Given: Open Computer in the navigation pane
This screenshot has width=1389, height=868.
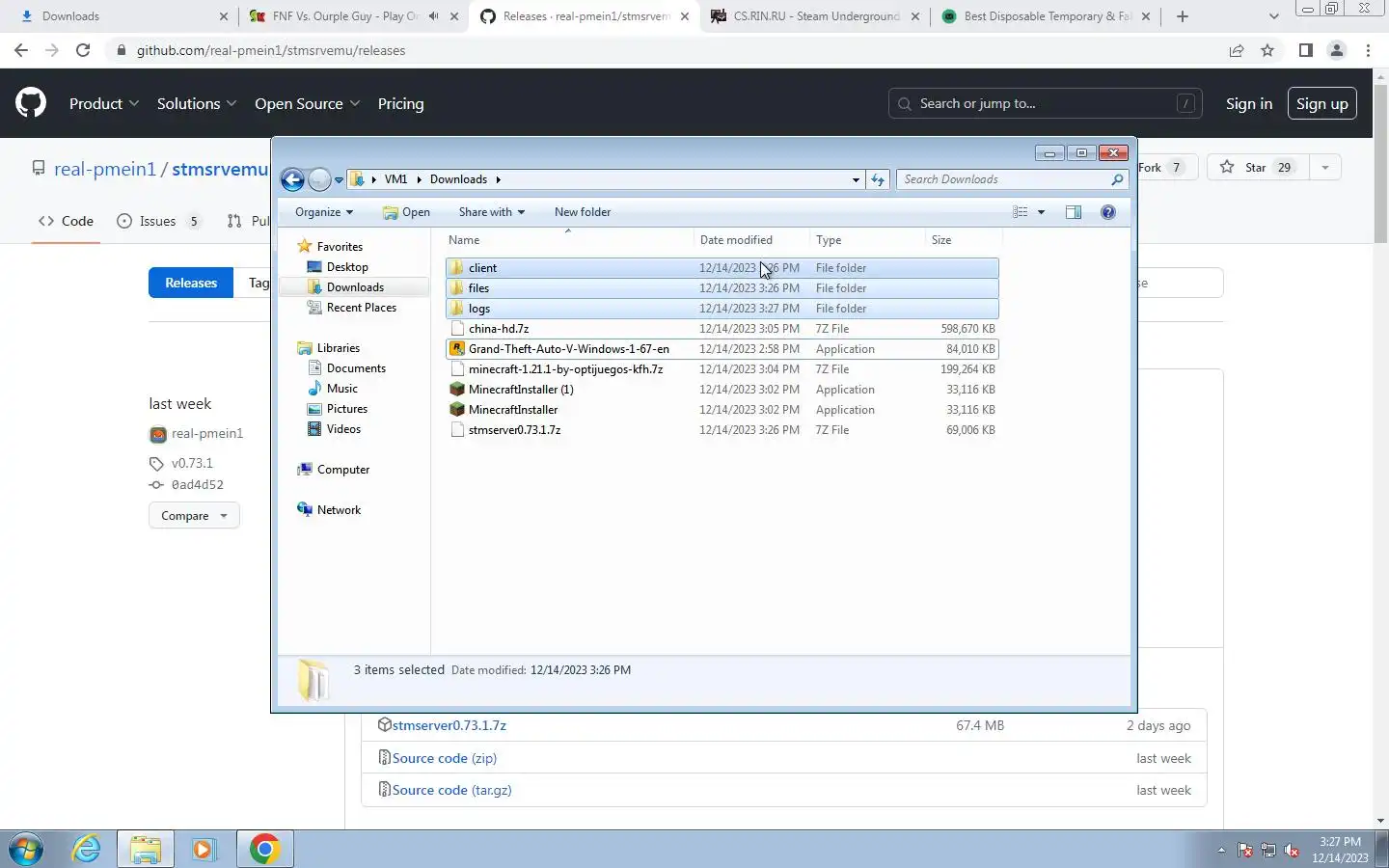Looking at the screenshot, I should (343, 470).
